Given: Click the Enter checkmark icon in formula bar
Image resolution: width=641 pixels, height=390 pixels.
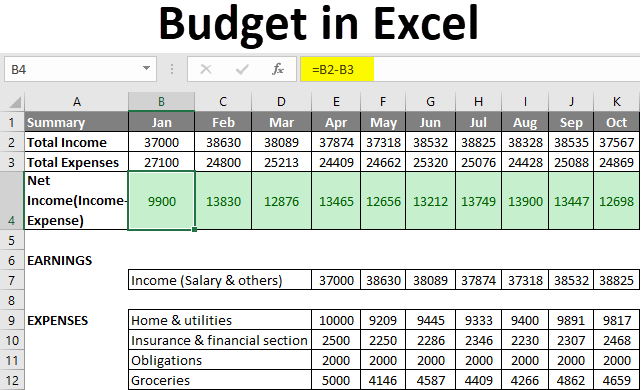Looking at the screenshot, I should click(242, 69).
